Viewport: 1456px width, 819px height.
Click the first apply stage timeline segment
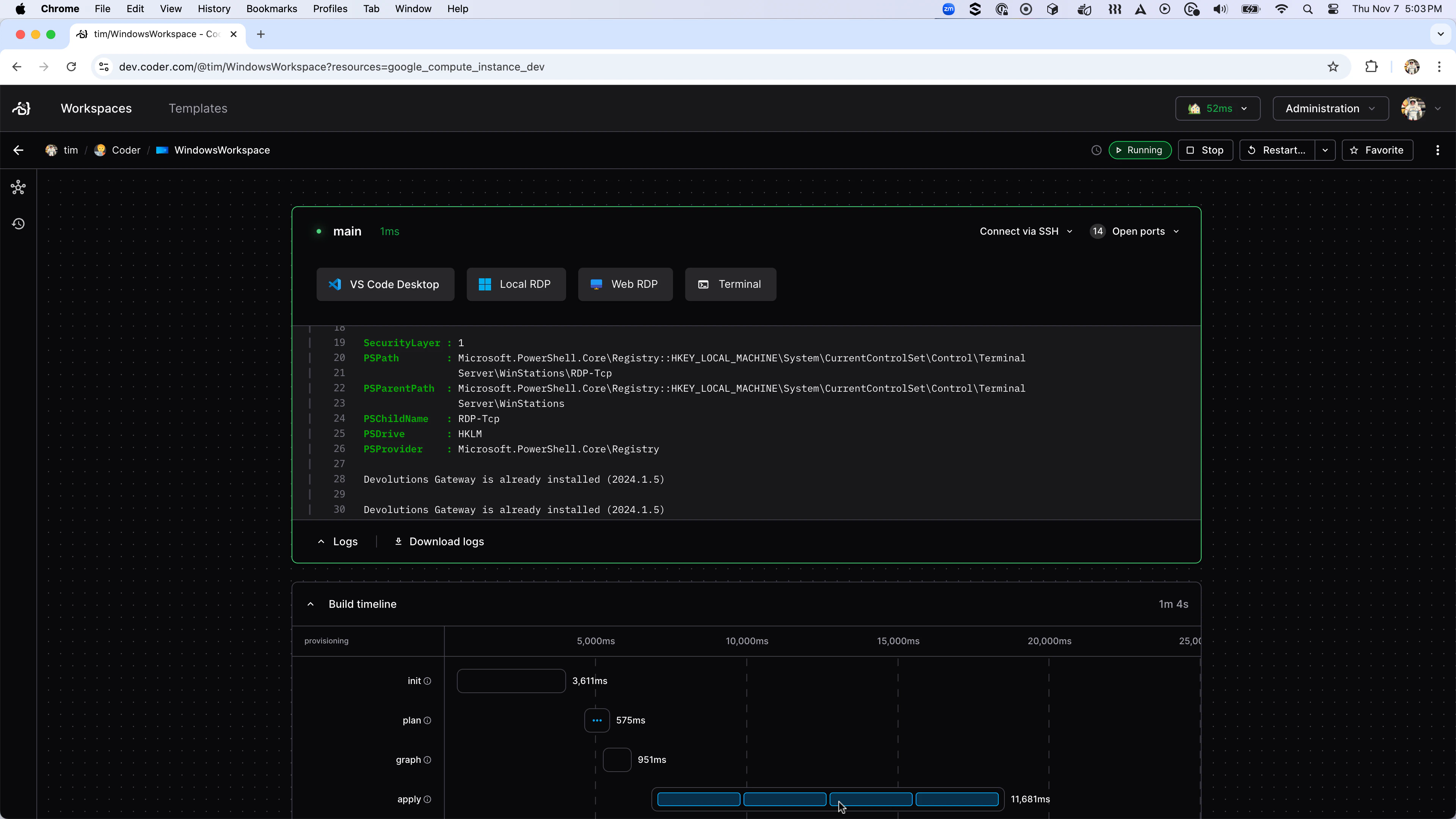point(698,800)
